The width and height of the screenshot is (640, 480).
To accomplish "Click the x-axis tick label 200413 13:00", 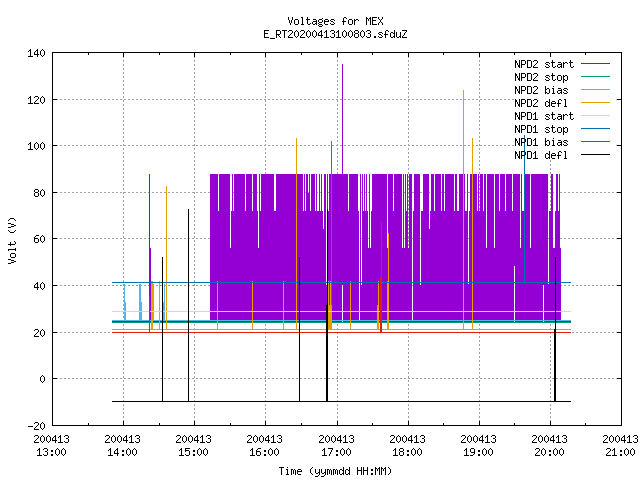I will [51, 446].
